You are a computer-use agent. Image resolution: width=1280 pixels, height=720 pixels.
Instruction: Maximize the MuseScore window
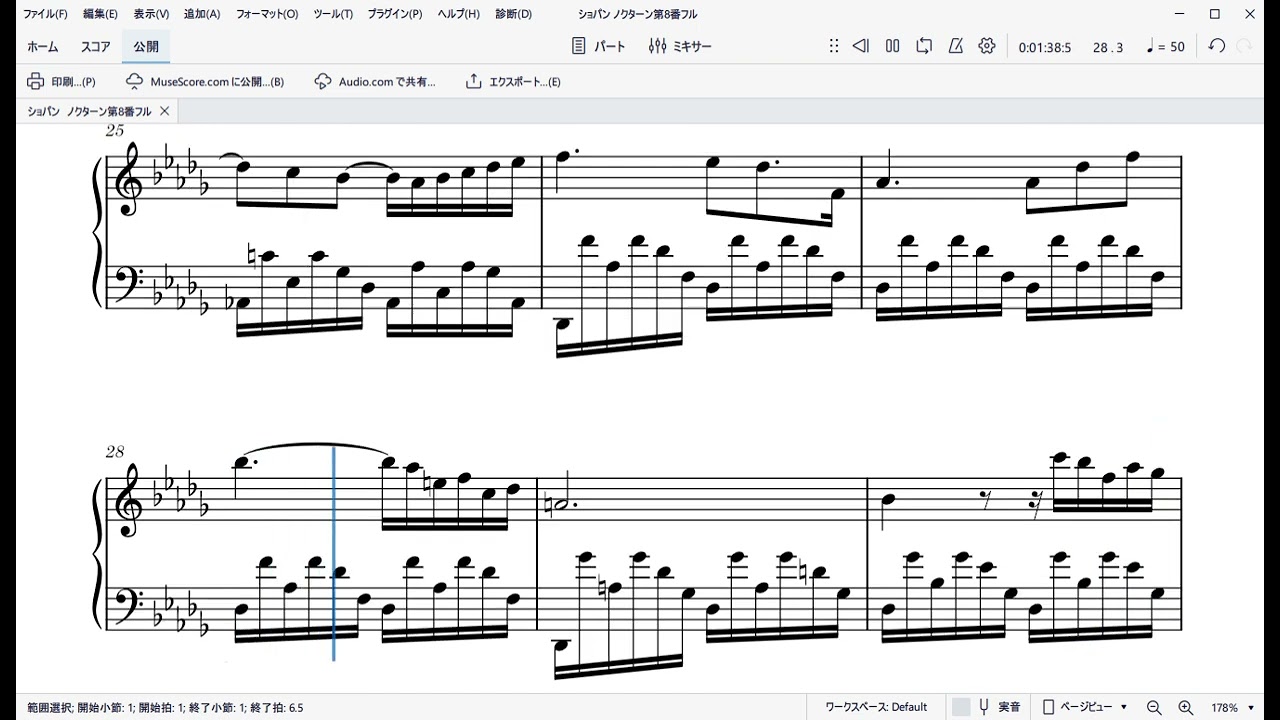coord(1215,14)
